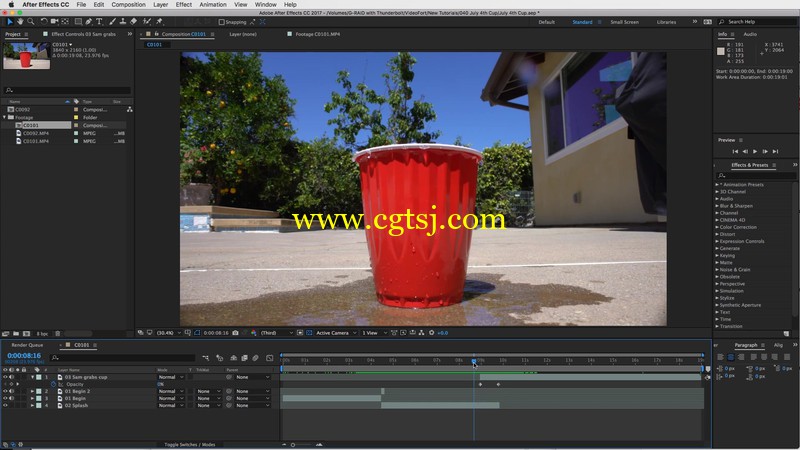Expand the 02 Splash layer
Viewport: 800px width, 450px height.
pos(32,406)
